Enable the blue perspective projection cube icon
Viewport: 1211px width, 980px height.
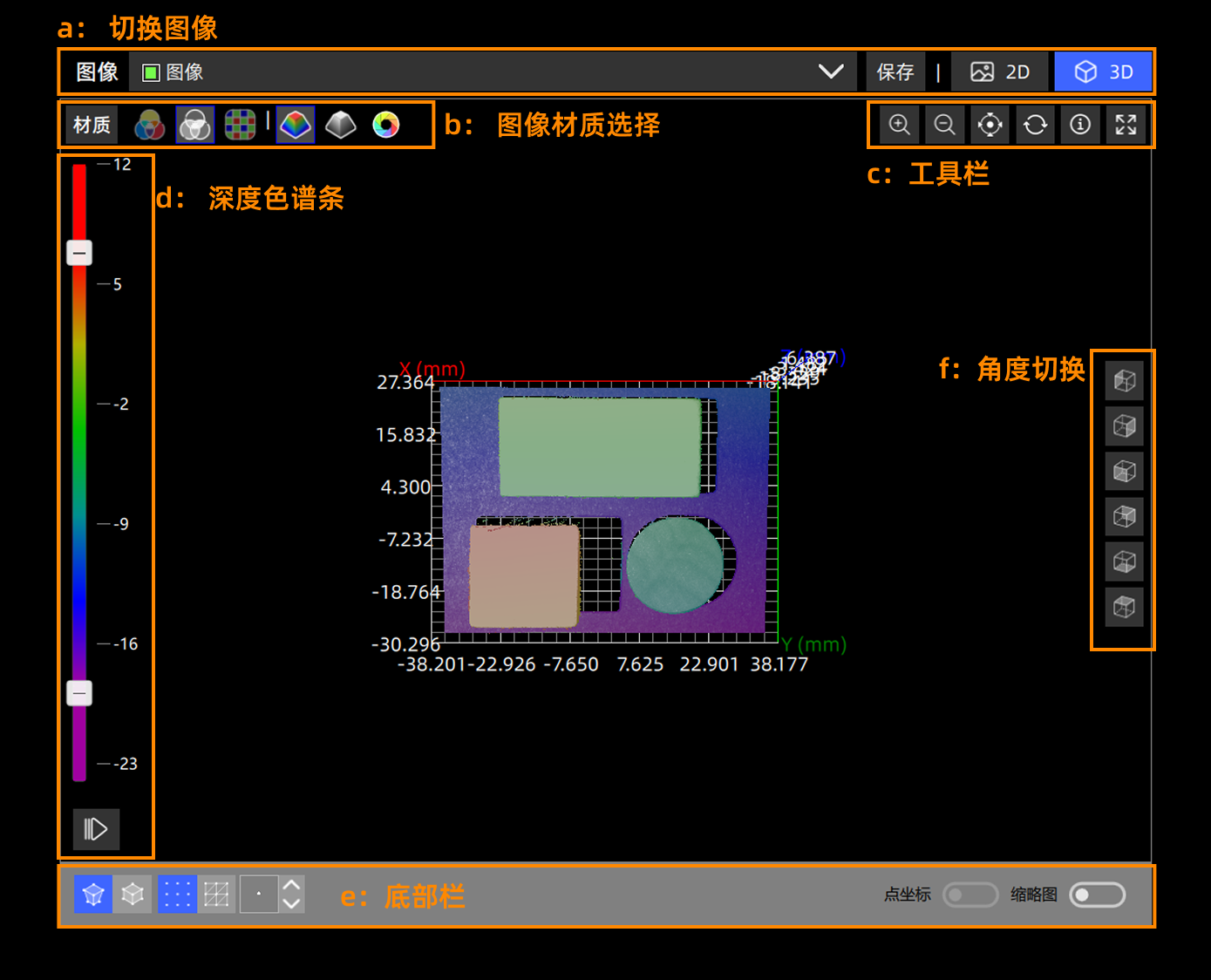coord(93,895)
